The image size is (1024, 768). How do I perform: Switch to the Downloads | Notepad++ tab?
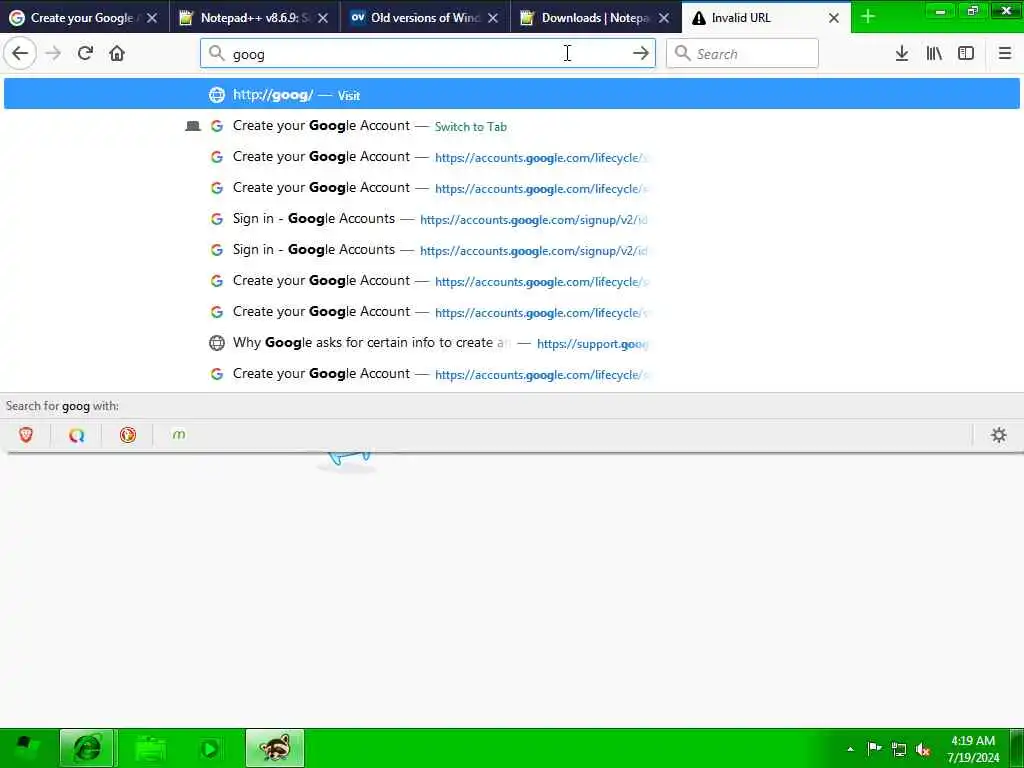[x=596, y=18]
